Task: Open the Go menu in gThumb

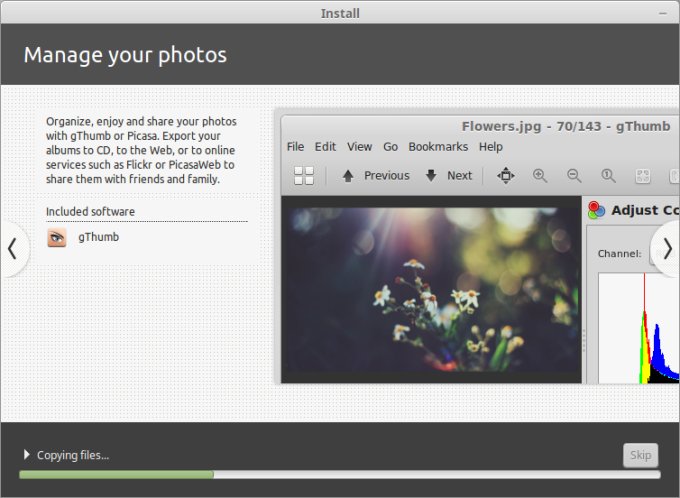Action: (x=390, y=147)
